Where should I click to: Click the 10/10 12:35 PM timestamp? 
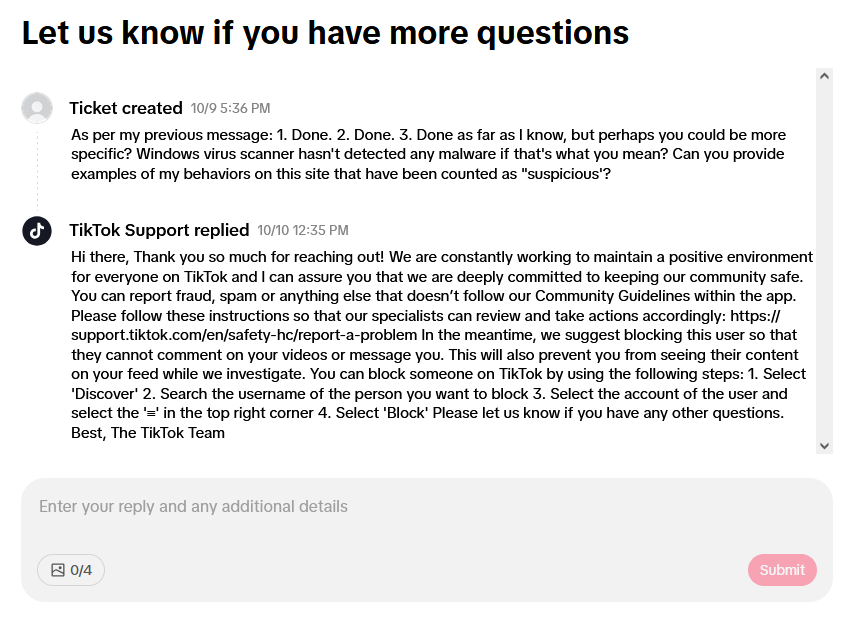coord(303,231)
